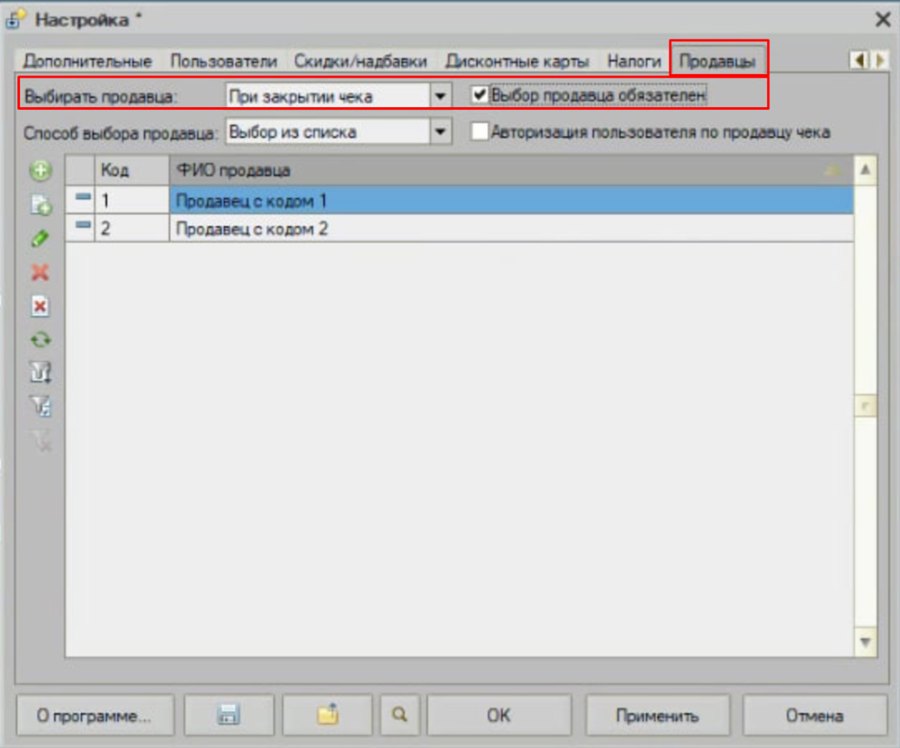900x748 pixels.
Task: Click the plain red X delete icon
Action: 40,272
